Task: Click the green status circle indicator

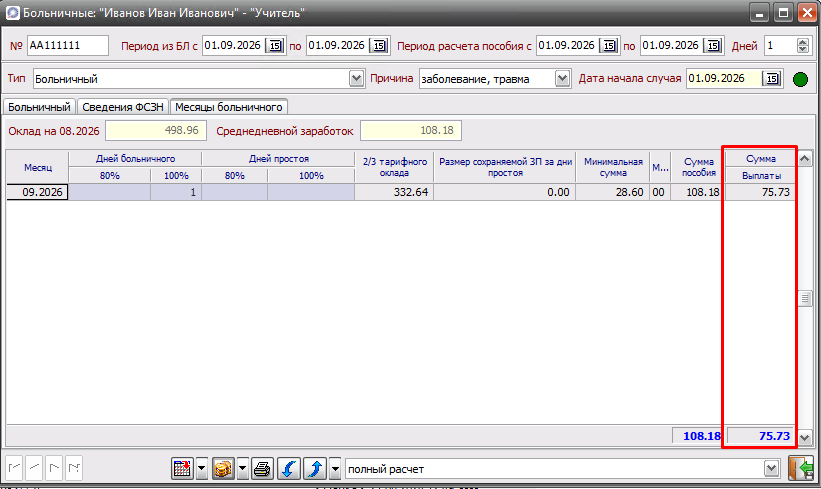Action: (800, 80)
